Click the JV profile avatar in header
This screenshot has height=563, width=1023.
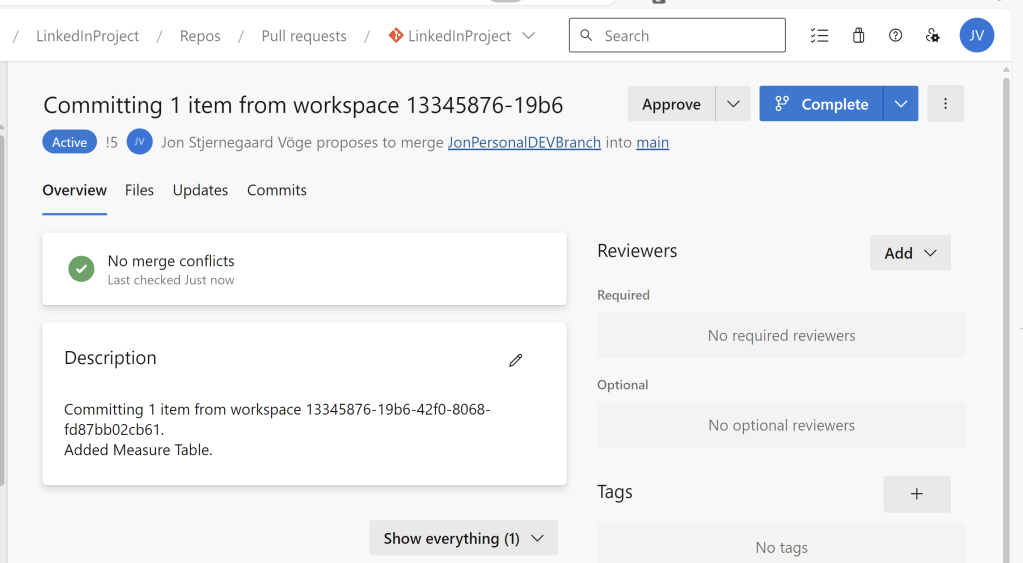point(976,36)
